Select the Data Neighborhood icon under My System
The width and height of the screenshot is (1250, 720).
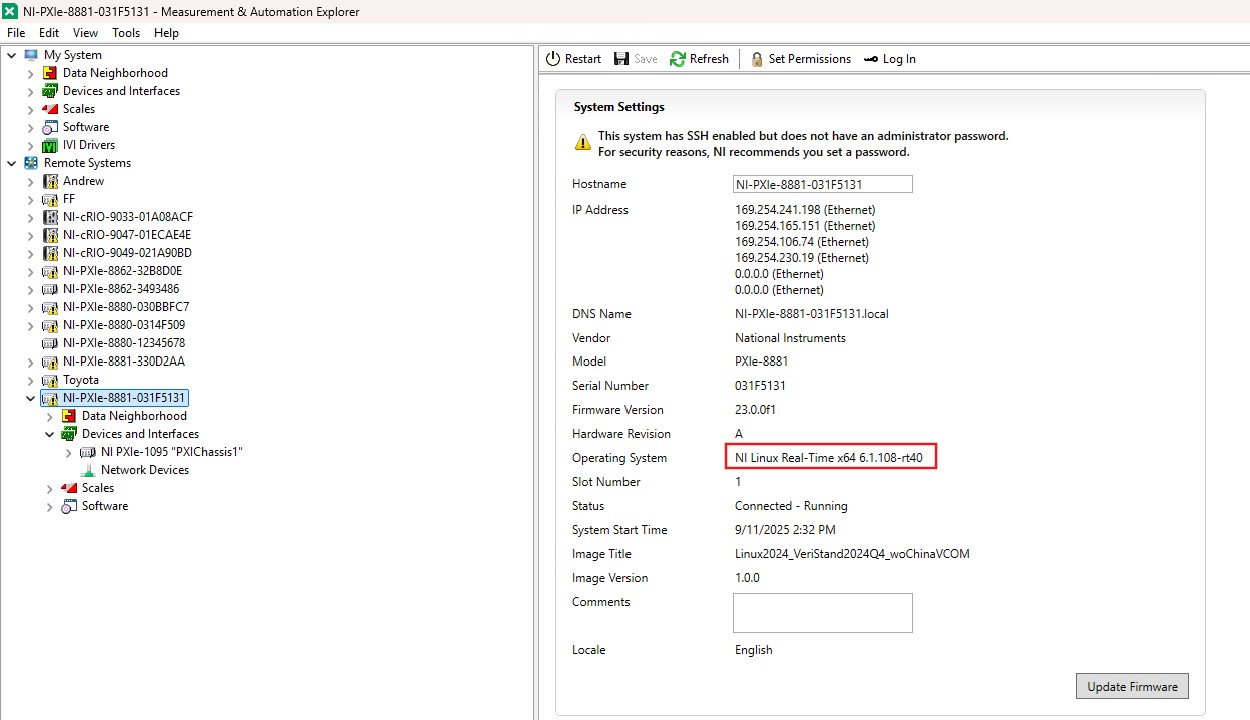[x=50, y=73]
